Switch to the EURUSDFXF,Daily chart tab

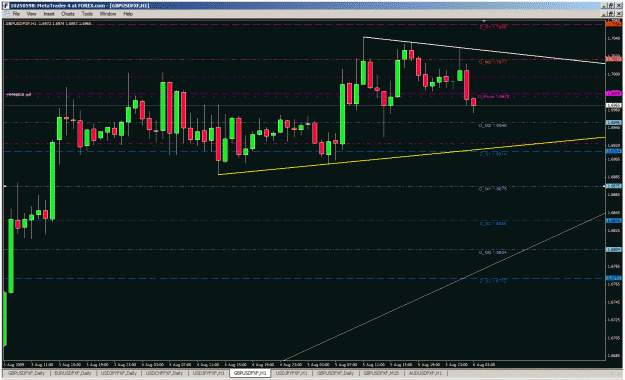pyautogui.click(x=73, y=373)
